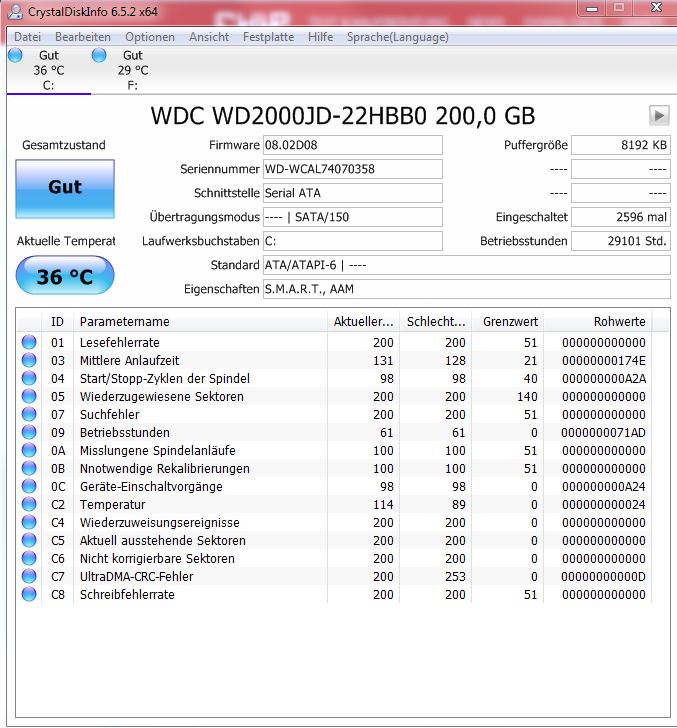Select raw value 000000000024
Viewport: 677px width, 728px height.
(x=604, y=504)
